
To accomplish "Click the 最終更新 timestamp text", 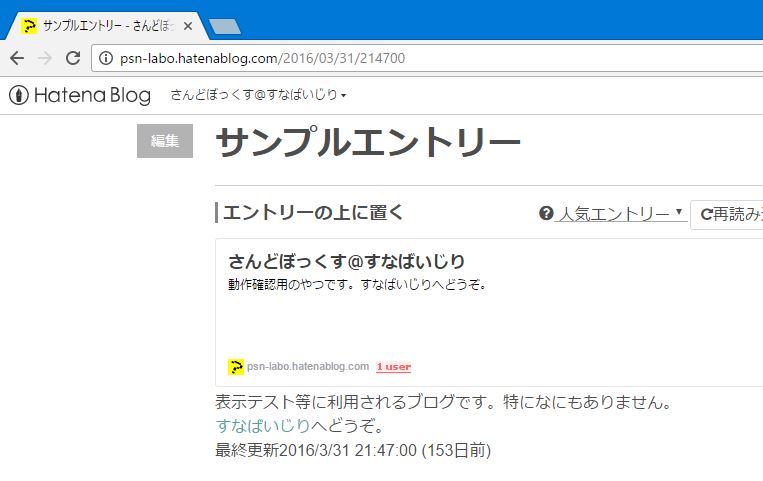I will point(353,450).
